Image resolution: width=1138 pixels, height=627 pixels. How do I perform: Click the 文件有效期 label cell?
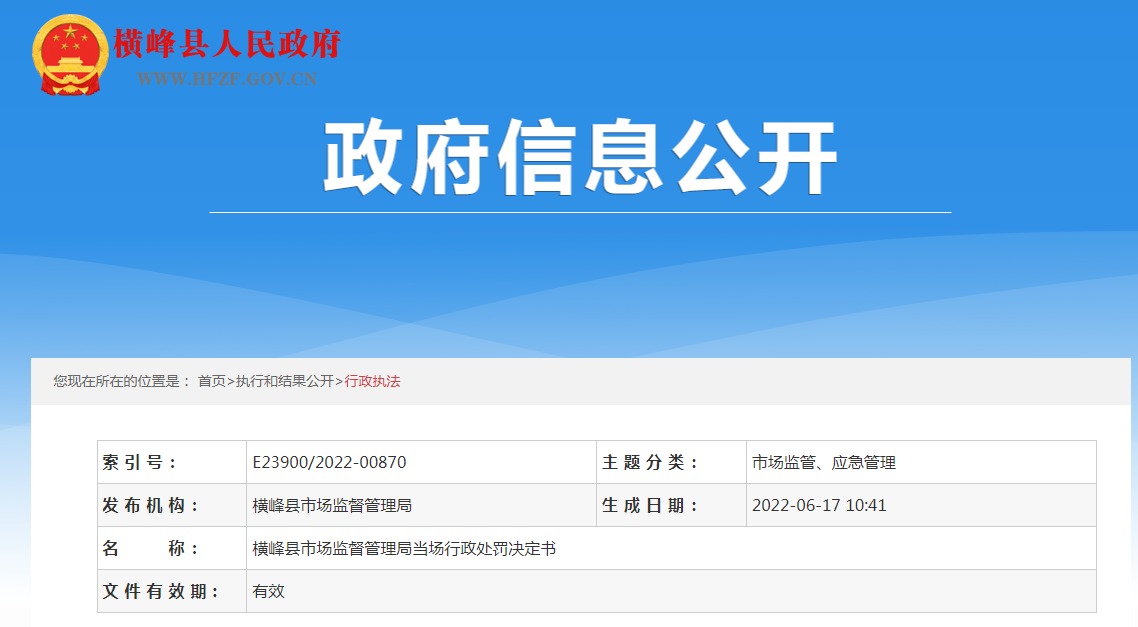point(172,591)
